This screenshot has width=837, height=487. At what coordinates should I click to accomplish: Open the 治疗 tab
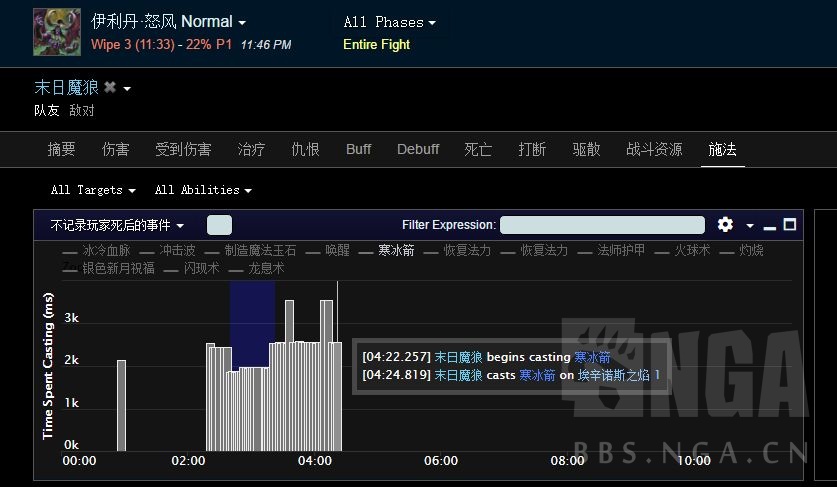(x=251, y=149)
